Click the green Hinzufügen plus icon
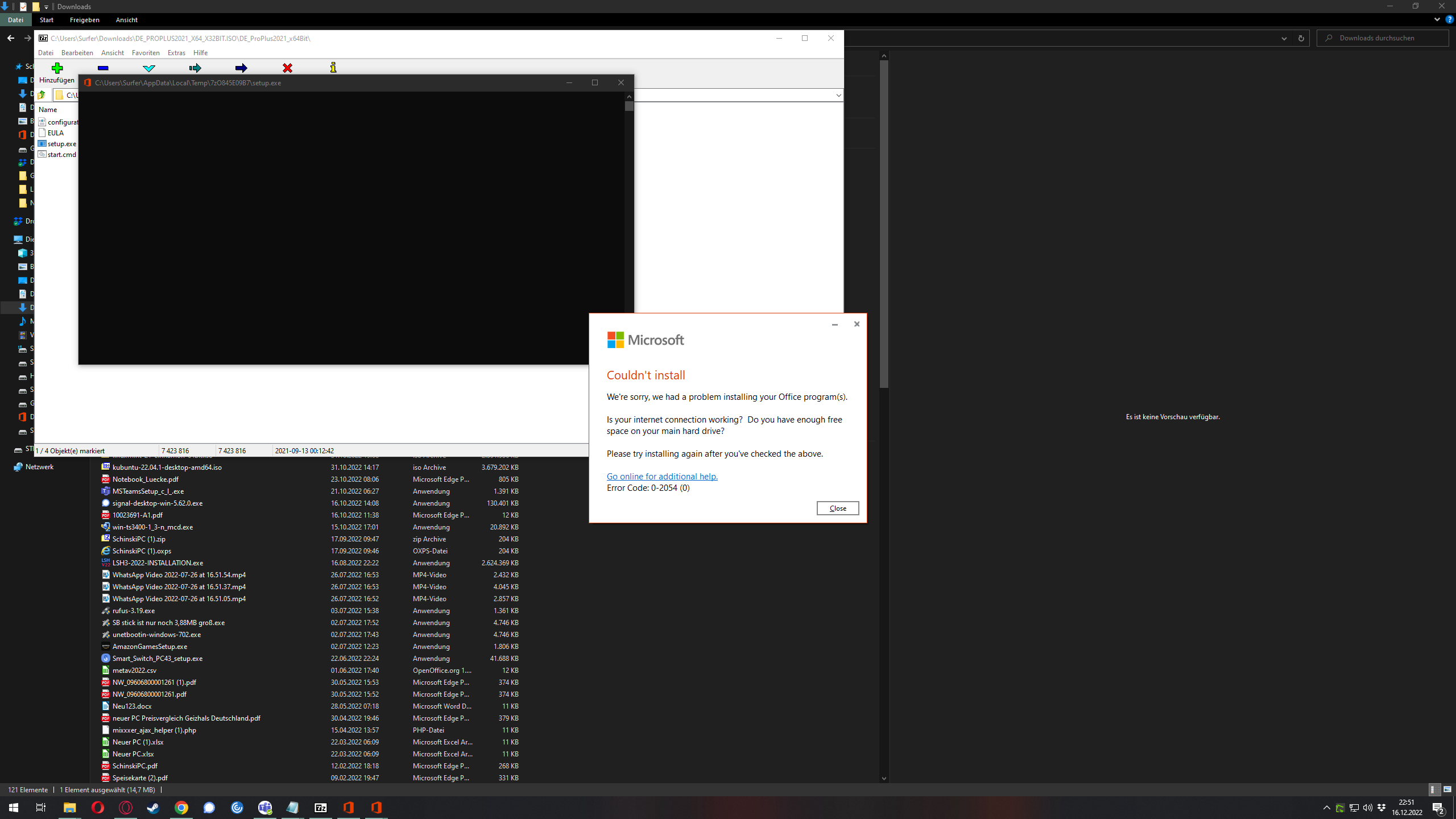Viewport: 1456px width, 819px height. [x=57, y=68]
